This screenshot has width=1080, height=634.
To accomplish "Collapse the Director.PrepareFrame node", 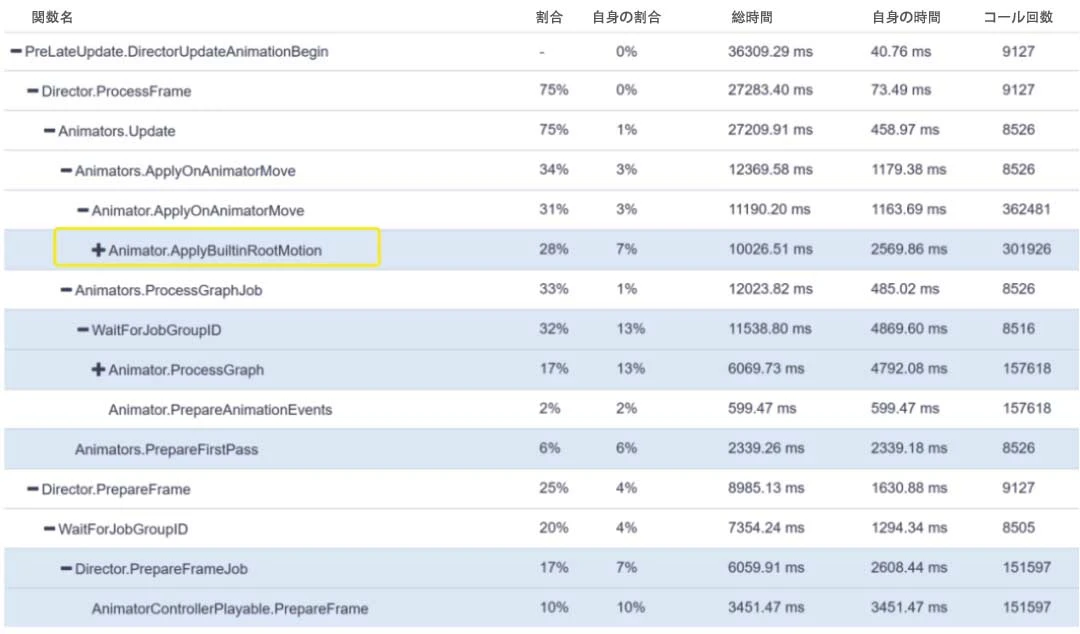I will pos(32,489).
